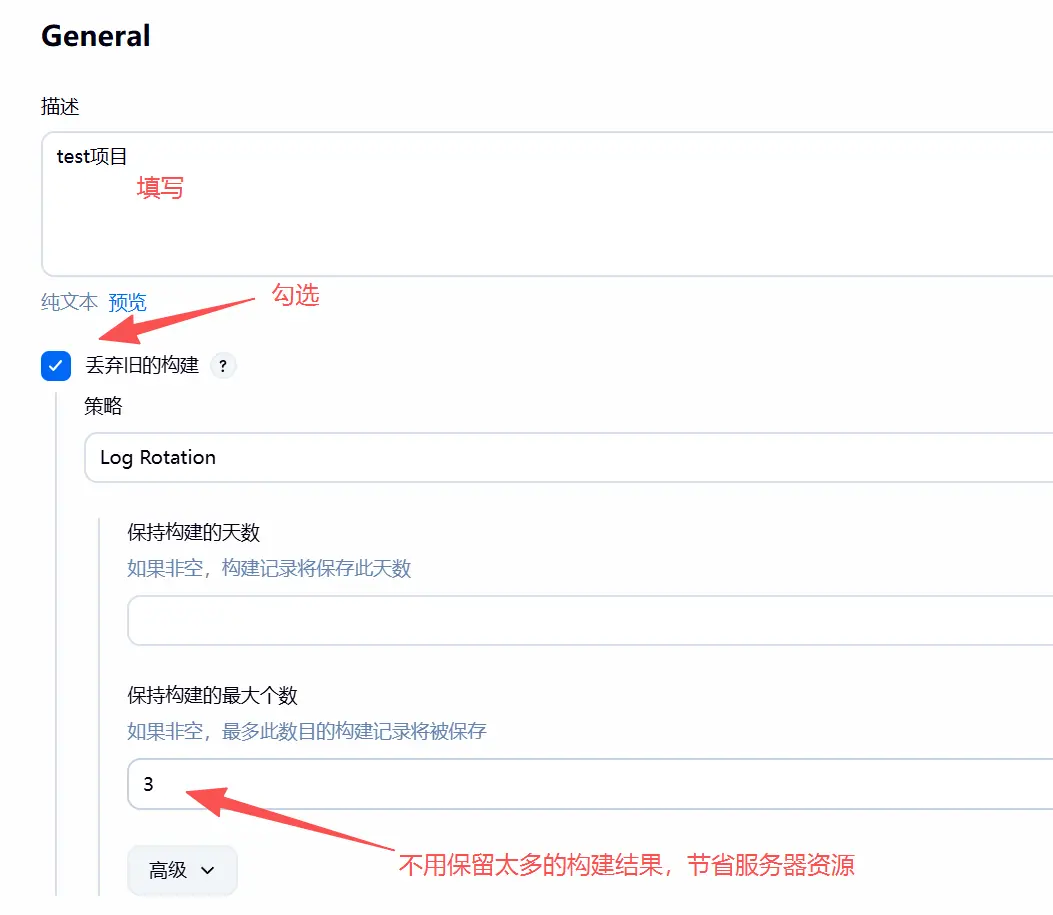This screenshot has height=915, width=1053.
Task: Click the red 填写 annotation
Action: pos(160,188)
